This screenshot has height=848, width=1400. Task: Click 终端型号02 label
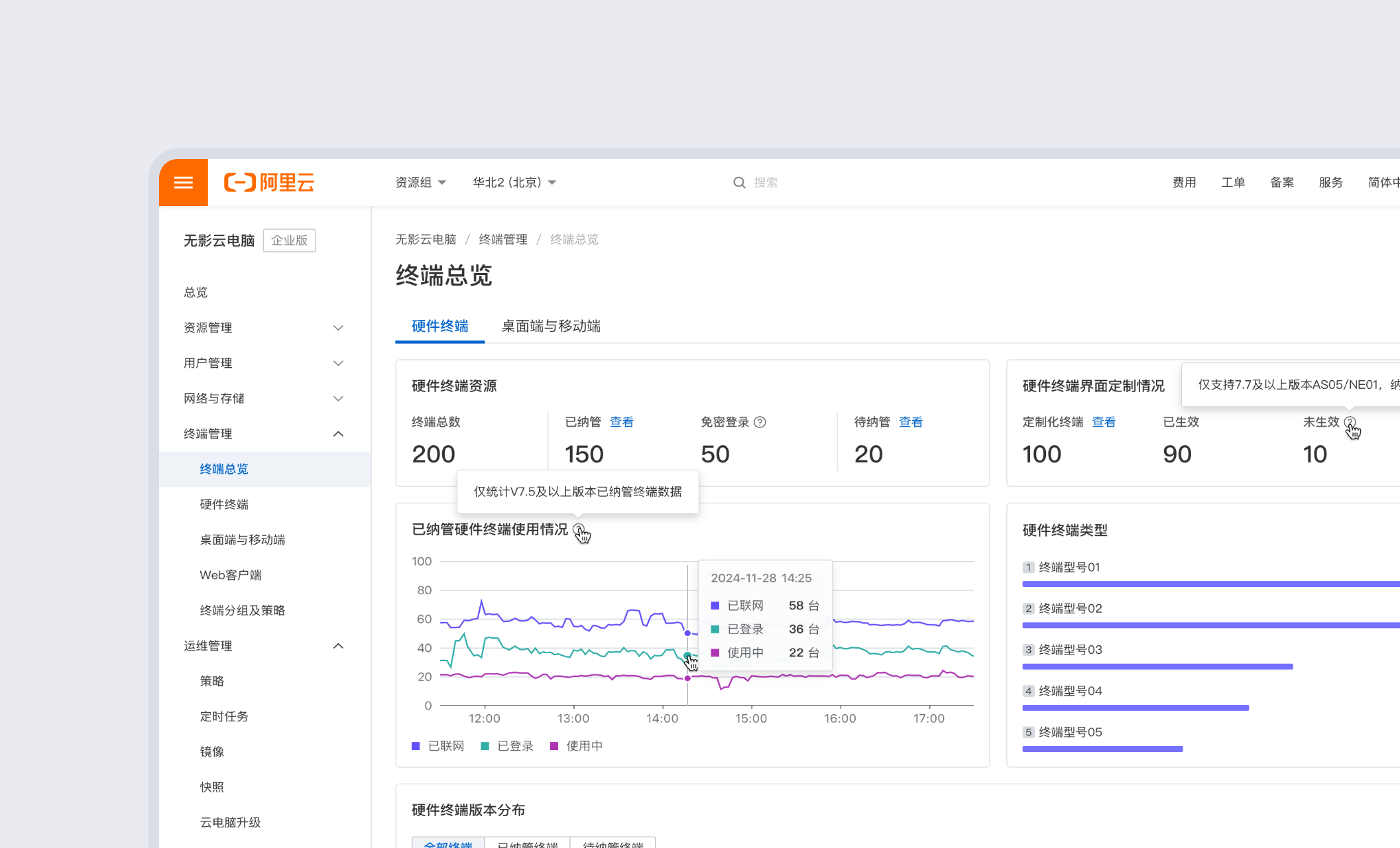pos(1070,608)
